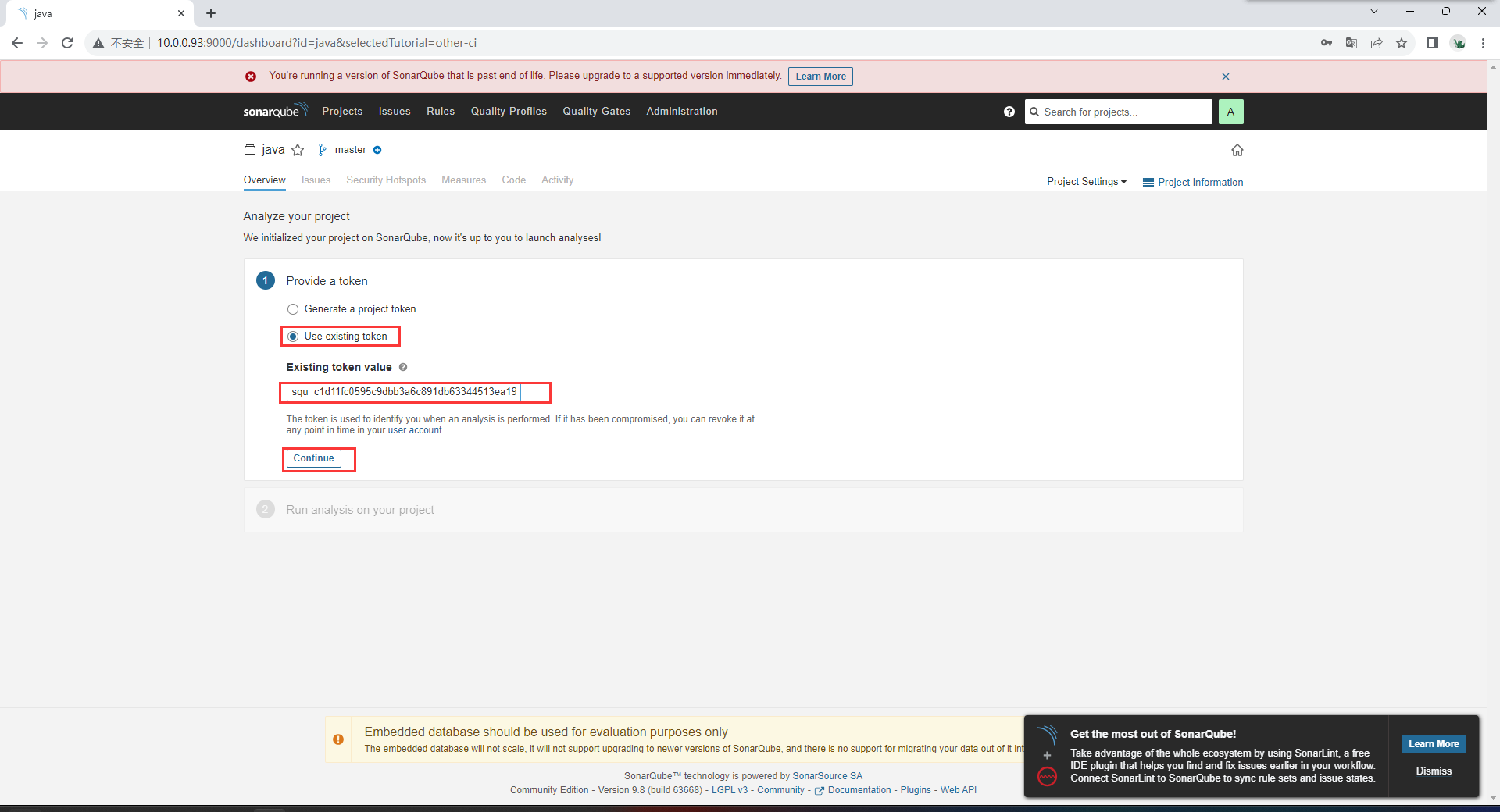Switch to the Overview tab
Screen dimensions: 1500x812
[x=265, y=180]
